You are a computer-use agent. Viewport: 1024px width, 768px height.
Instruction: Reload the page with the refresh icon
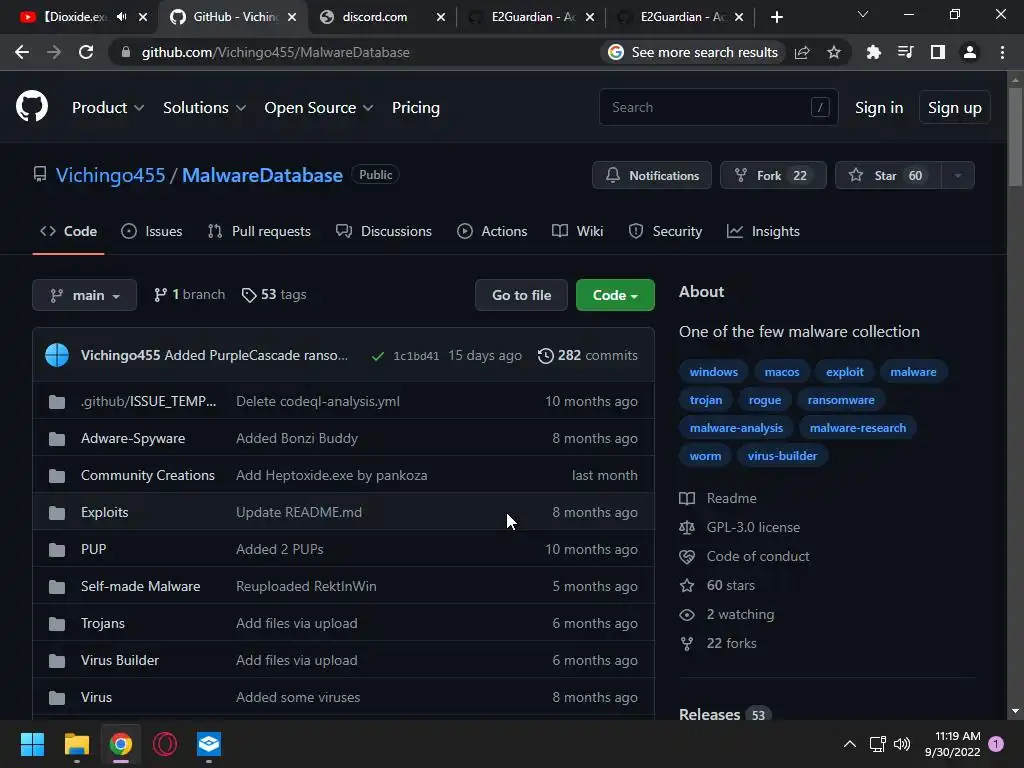(86, 52)
